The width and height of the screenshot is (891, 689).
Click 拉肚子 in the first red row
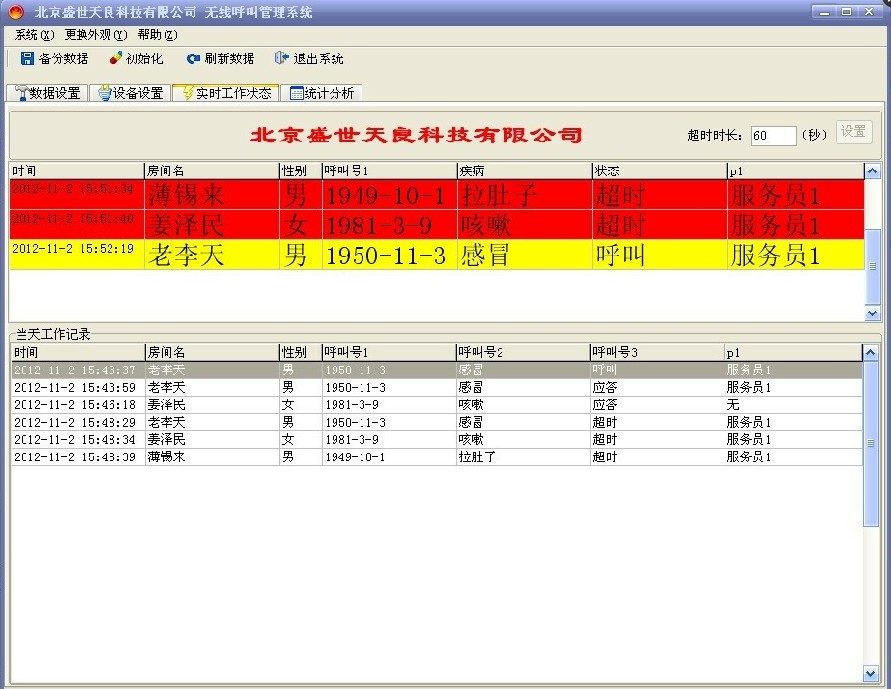click(498, 195)
